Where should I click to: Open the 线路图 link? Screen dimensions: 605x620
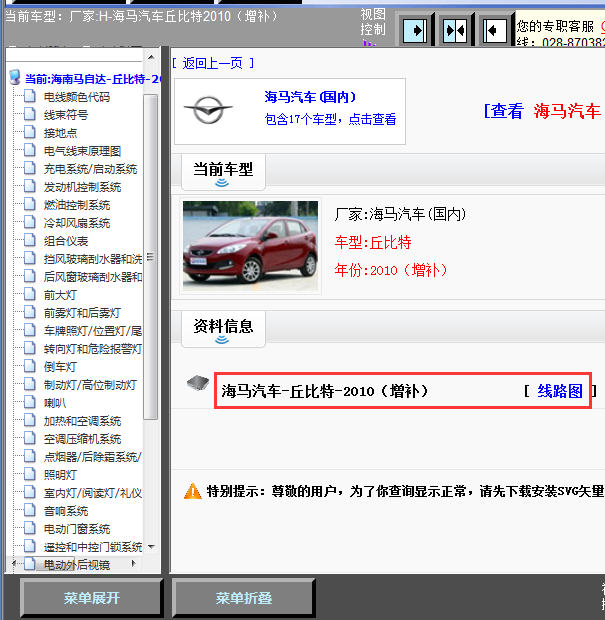(560, 391)
